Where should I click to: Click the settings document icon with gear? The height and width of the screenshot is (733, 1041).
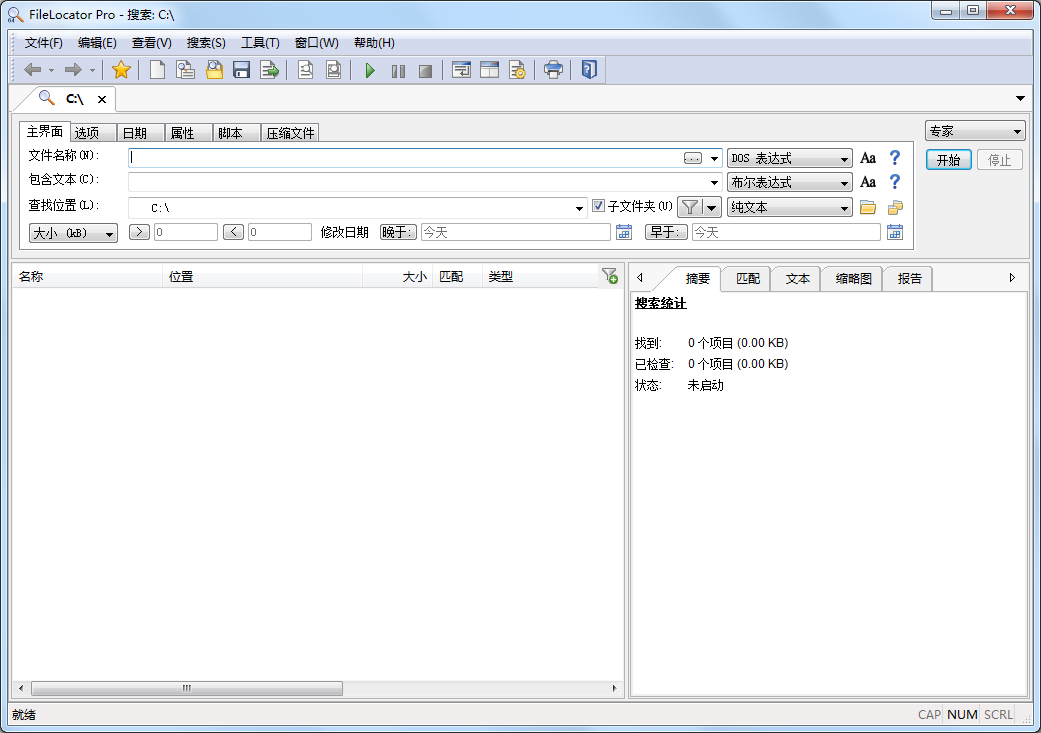(x=517, y=70)
